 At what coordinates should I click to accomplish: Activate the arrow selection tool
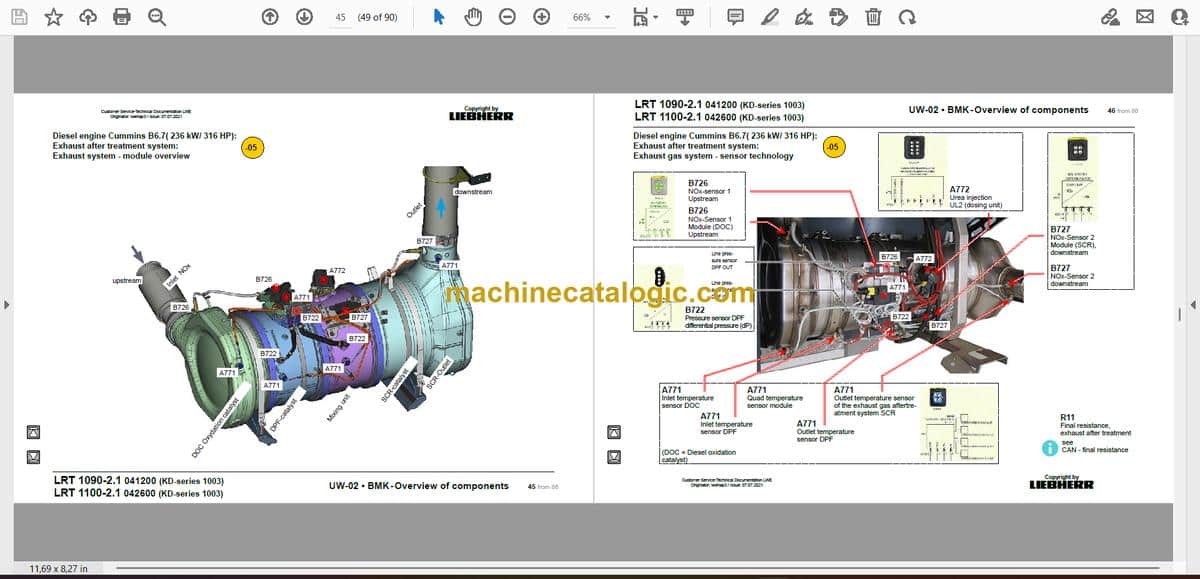pos(439,17)
